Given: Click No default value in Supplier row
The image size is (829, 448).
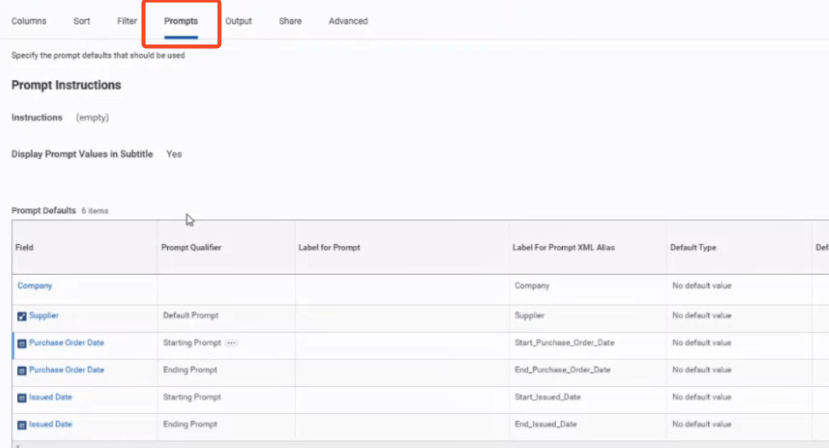Looking at the screenshot, I should click(702, 315).
